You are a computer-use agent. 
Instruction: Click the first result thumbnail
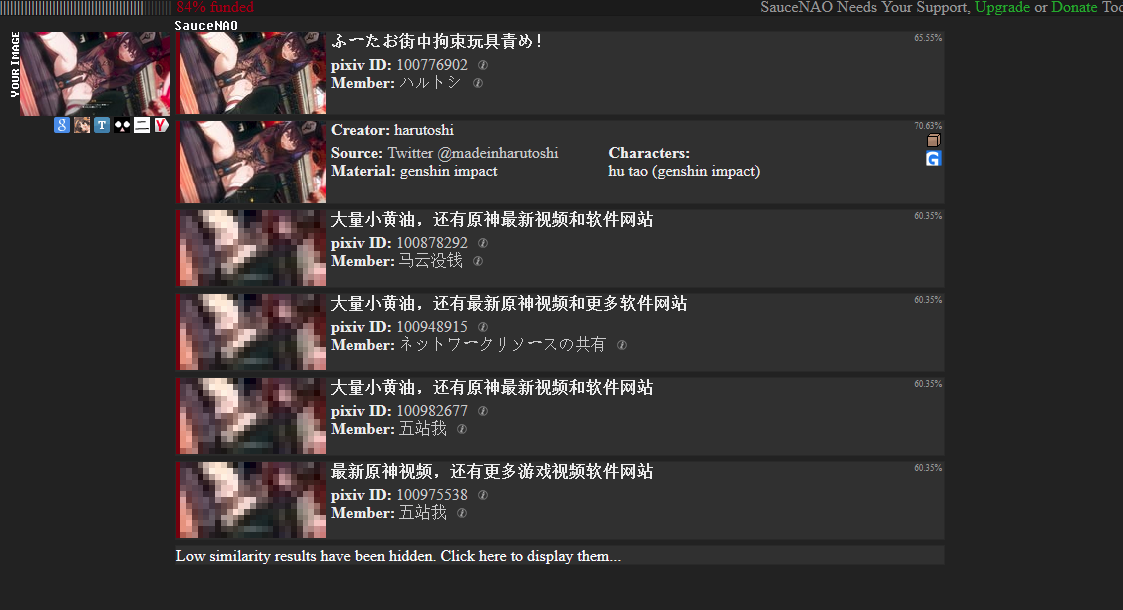point(251,72)
